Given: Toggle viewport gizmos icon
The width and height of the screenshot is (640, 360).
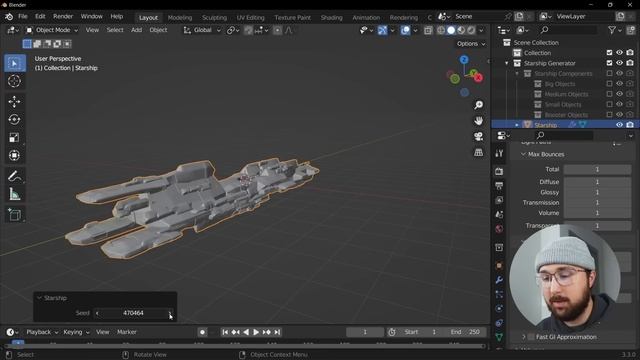Looking at the screenshot, I should tap(382, 30).
